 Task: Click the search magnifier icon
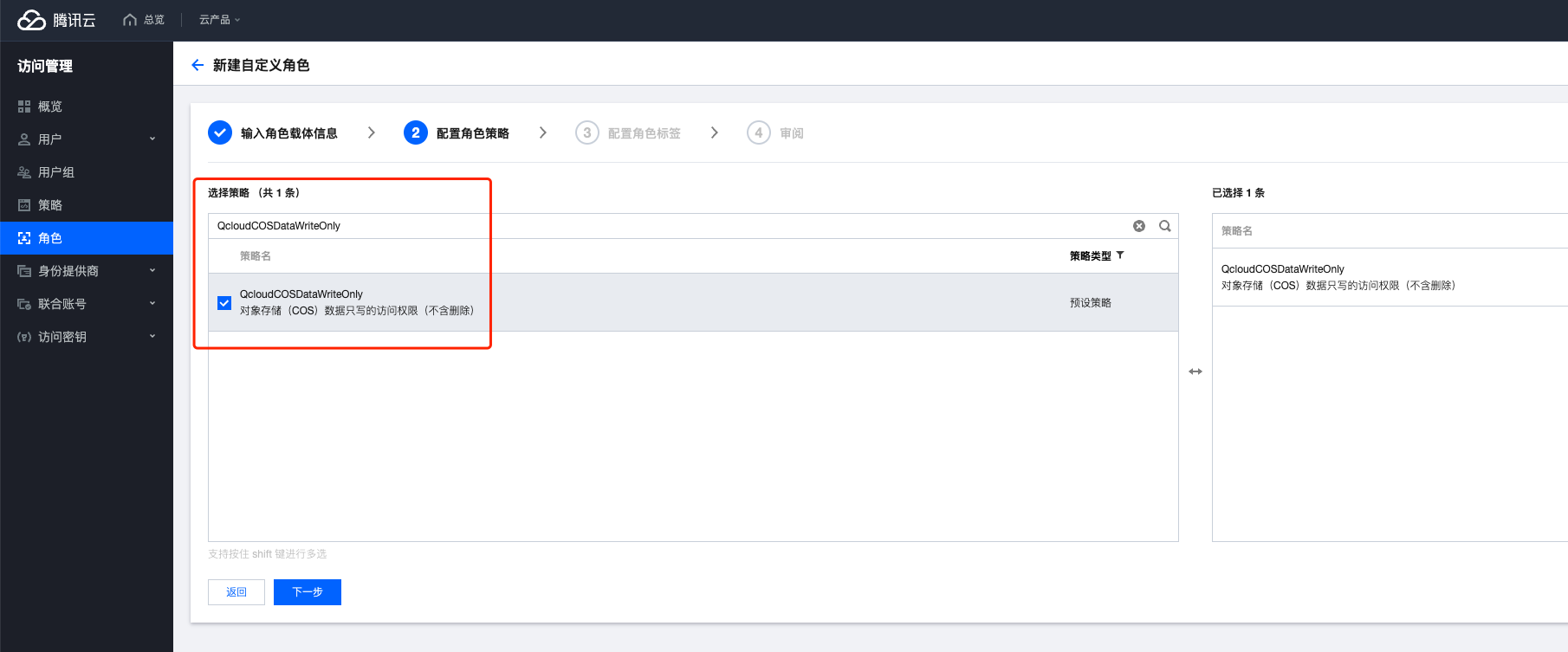1165,226
